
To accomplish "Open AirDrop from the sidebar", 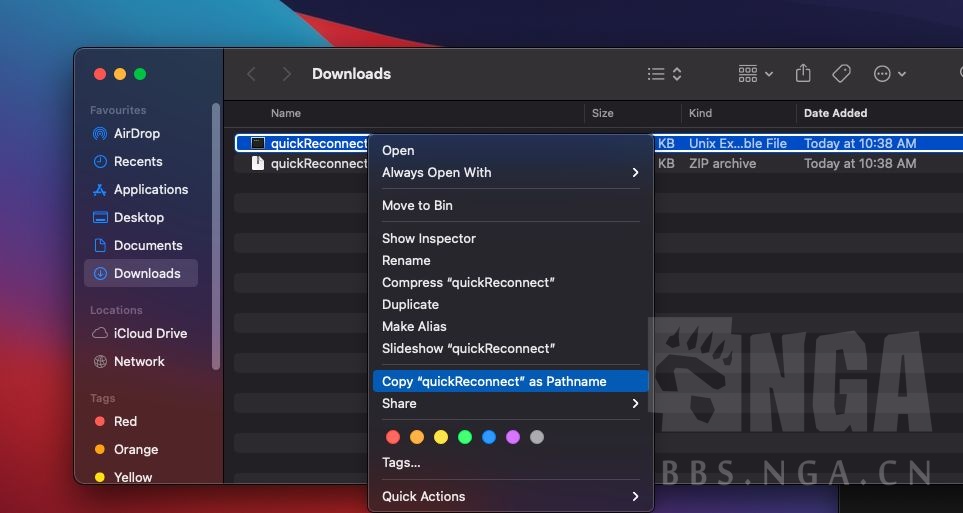I will click(x=136, y=133).
